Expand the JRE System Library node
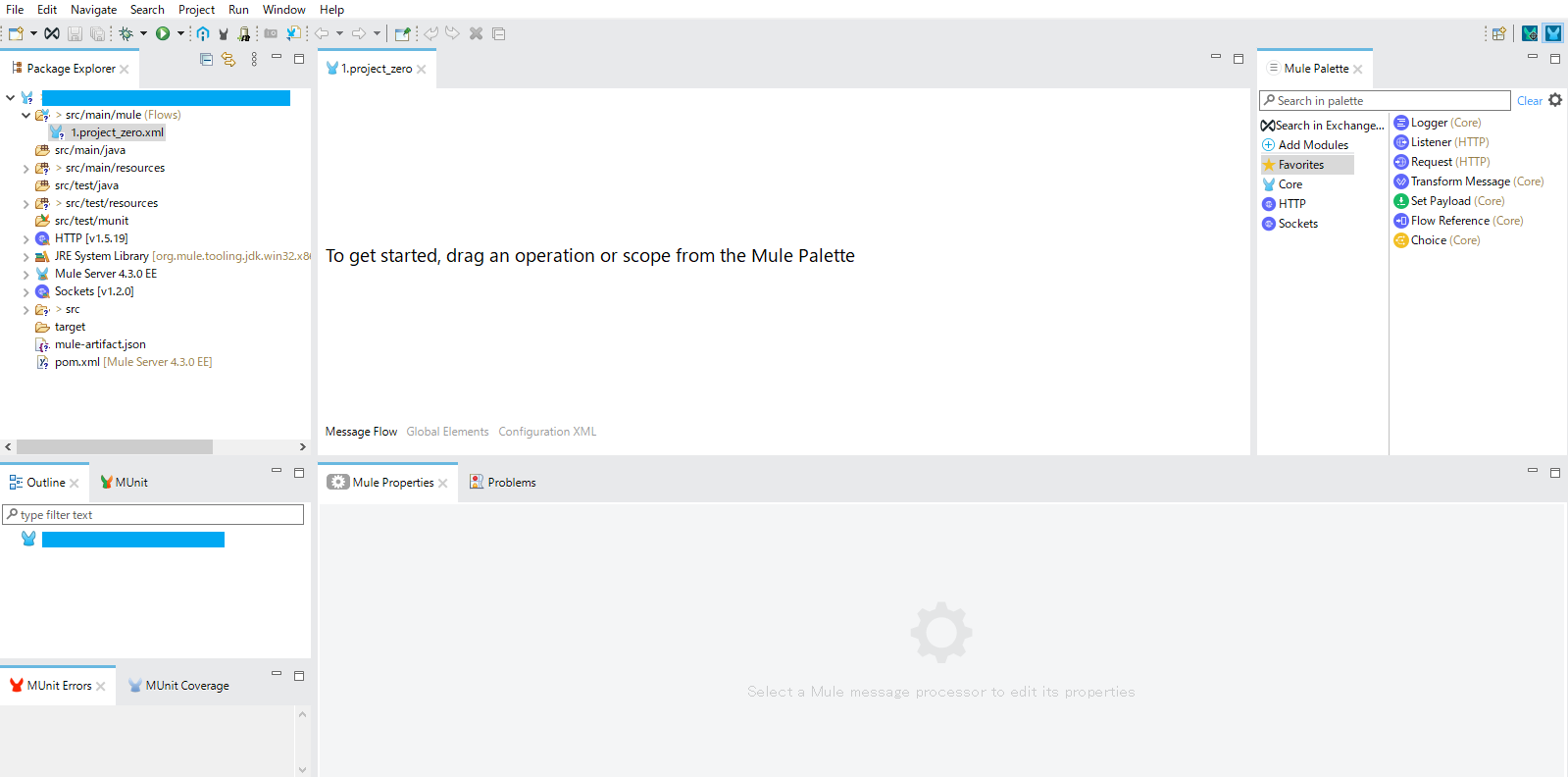1568x777 pixels. pos(25,257)
